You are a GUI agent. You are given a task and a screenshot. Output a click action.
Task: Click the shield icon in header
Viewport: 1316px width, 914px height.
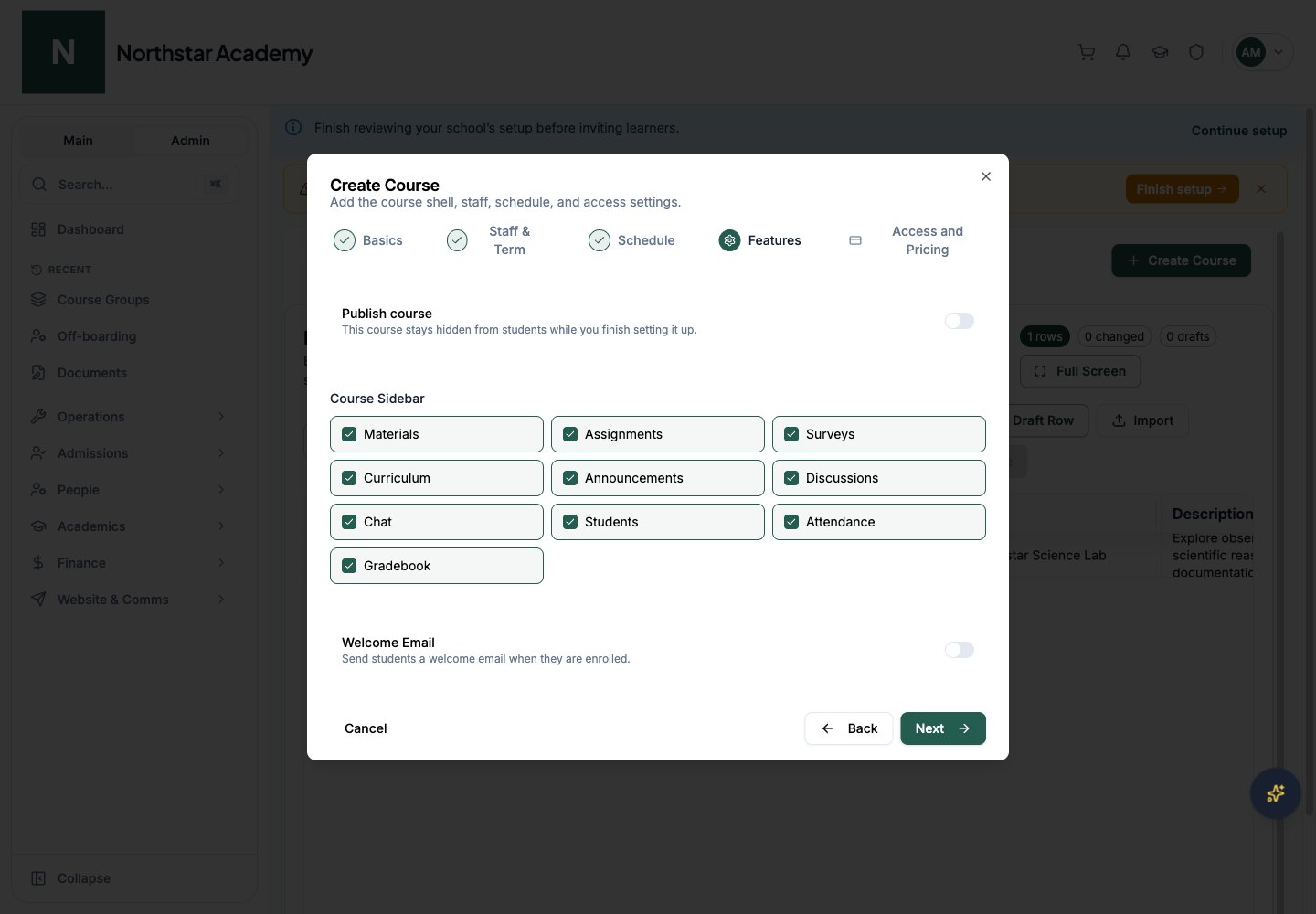(x=1196, y=52)
